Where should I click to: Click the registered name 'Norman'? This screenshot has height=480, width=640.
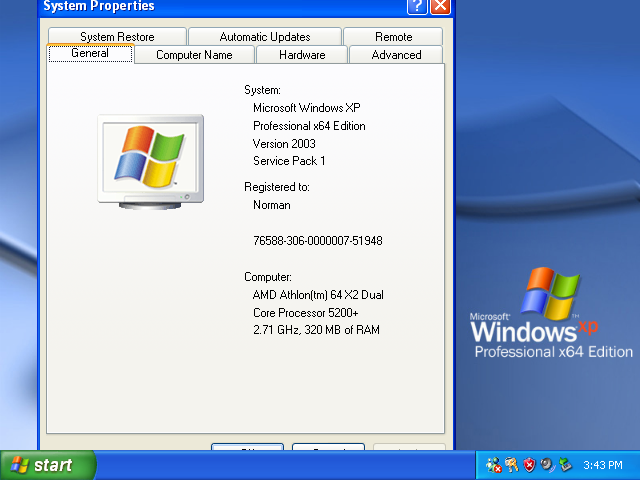coord(272,205)
